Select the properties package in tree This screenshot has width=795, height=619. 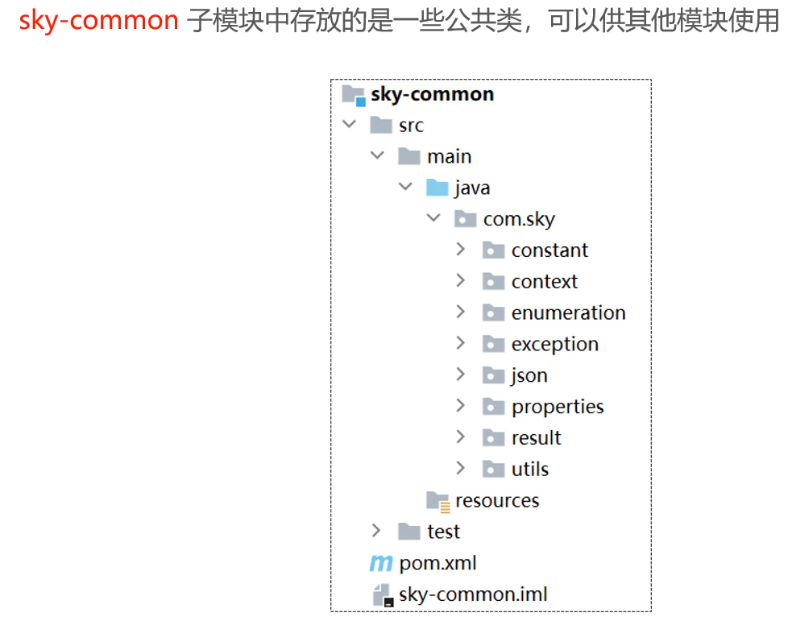click(x=557, y=406)
